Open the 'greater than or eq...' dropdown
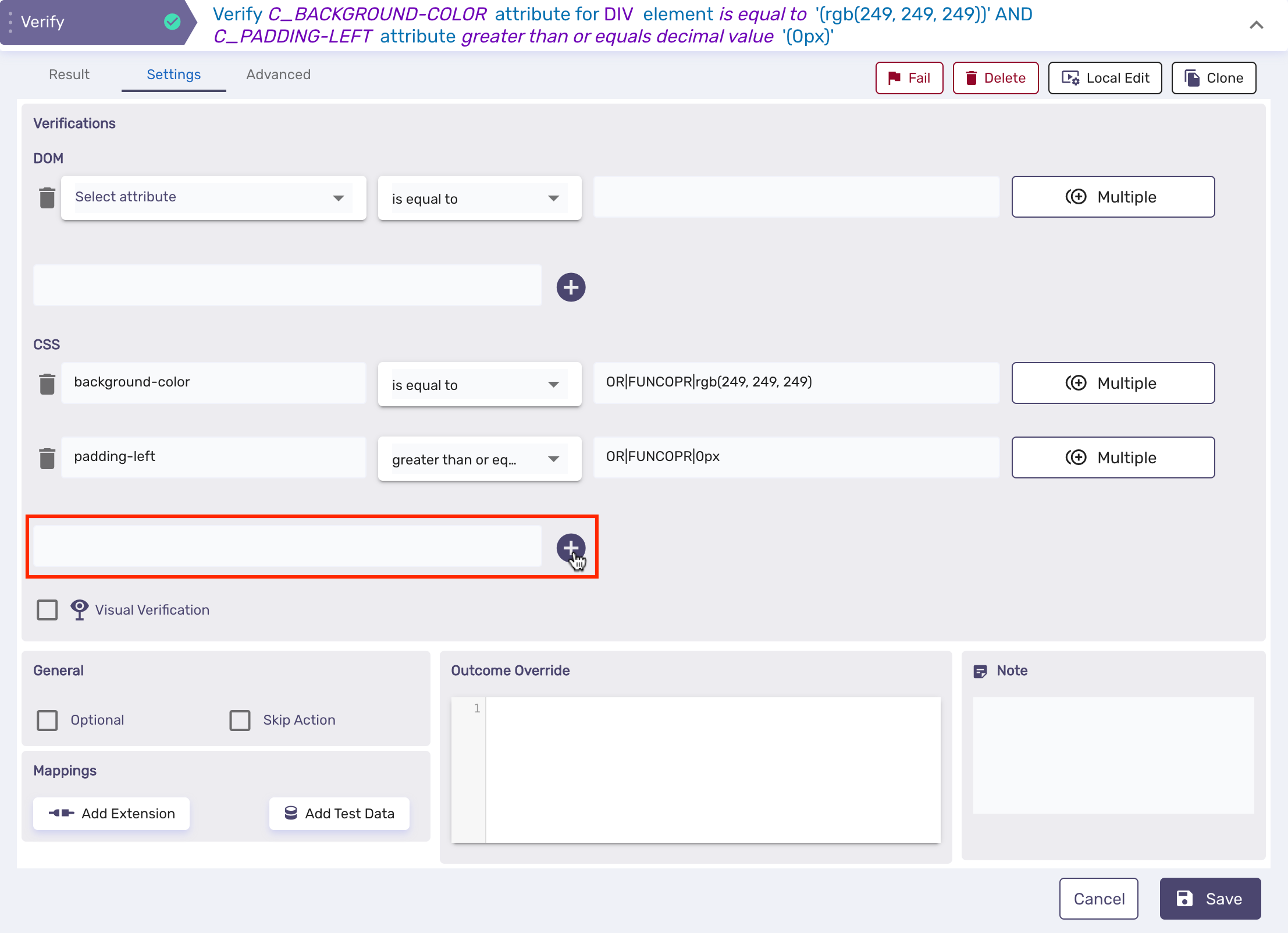The height and width of the screenshot is (933, 1288). point(479,459)
